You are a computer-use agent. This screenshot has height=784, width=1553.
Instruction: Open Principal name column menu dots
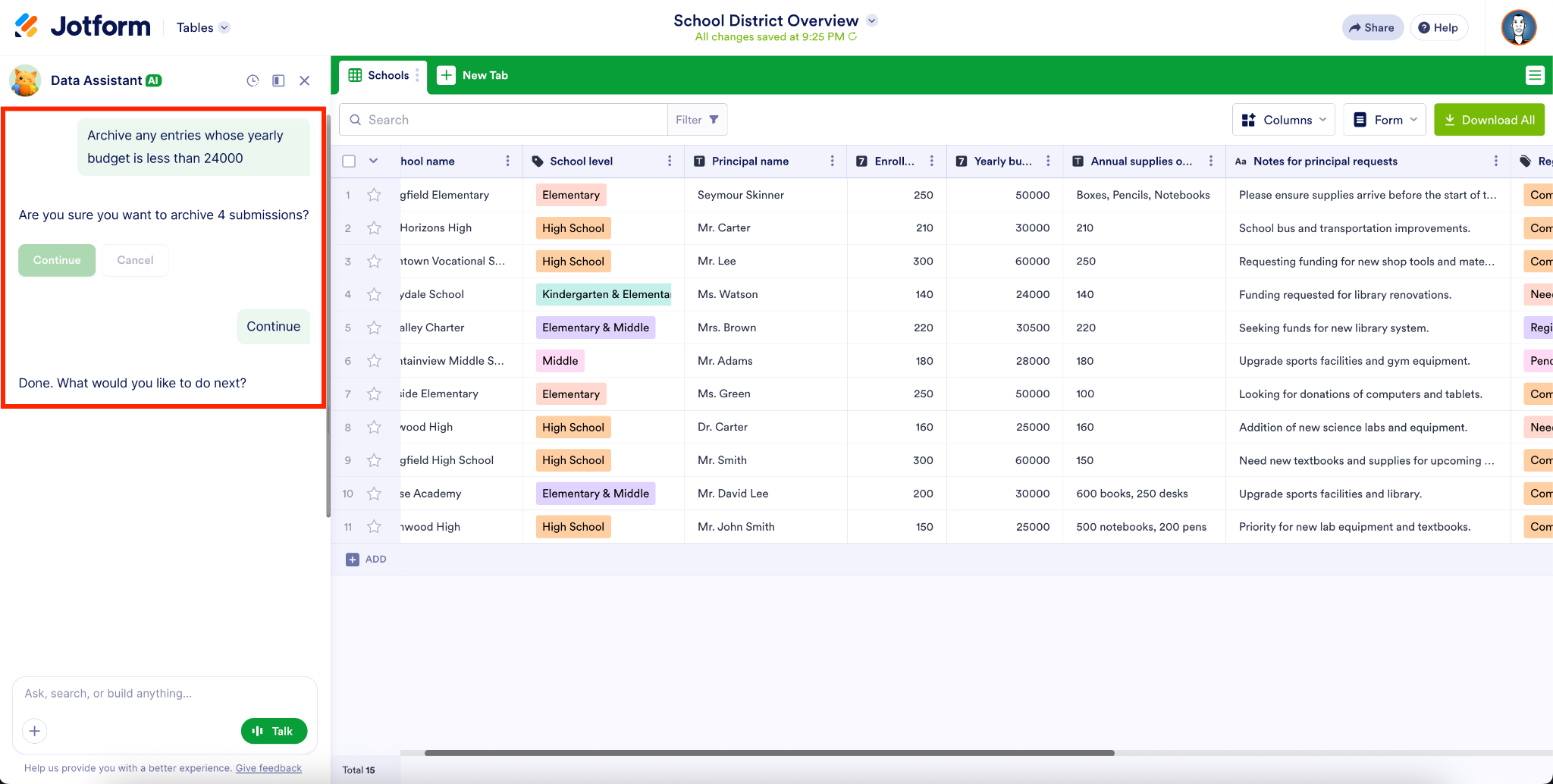point(832,161)
